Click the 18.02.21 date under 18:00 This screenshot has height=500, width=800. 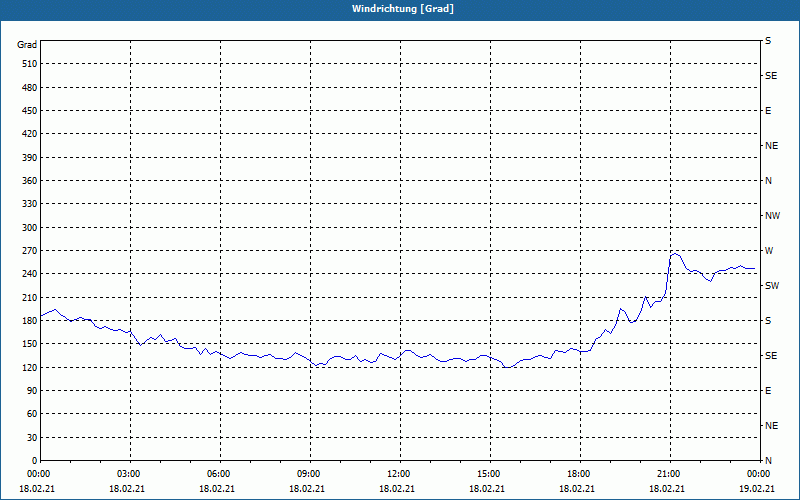coord(577,489)
